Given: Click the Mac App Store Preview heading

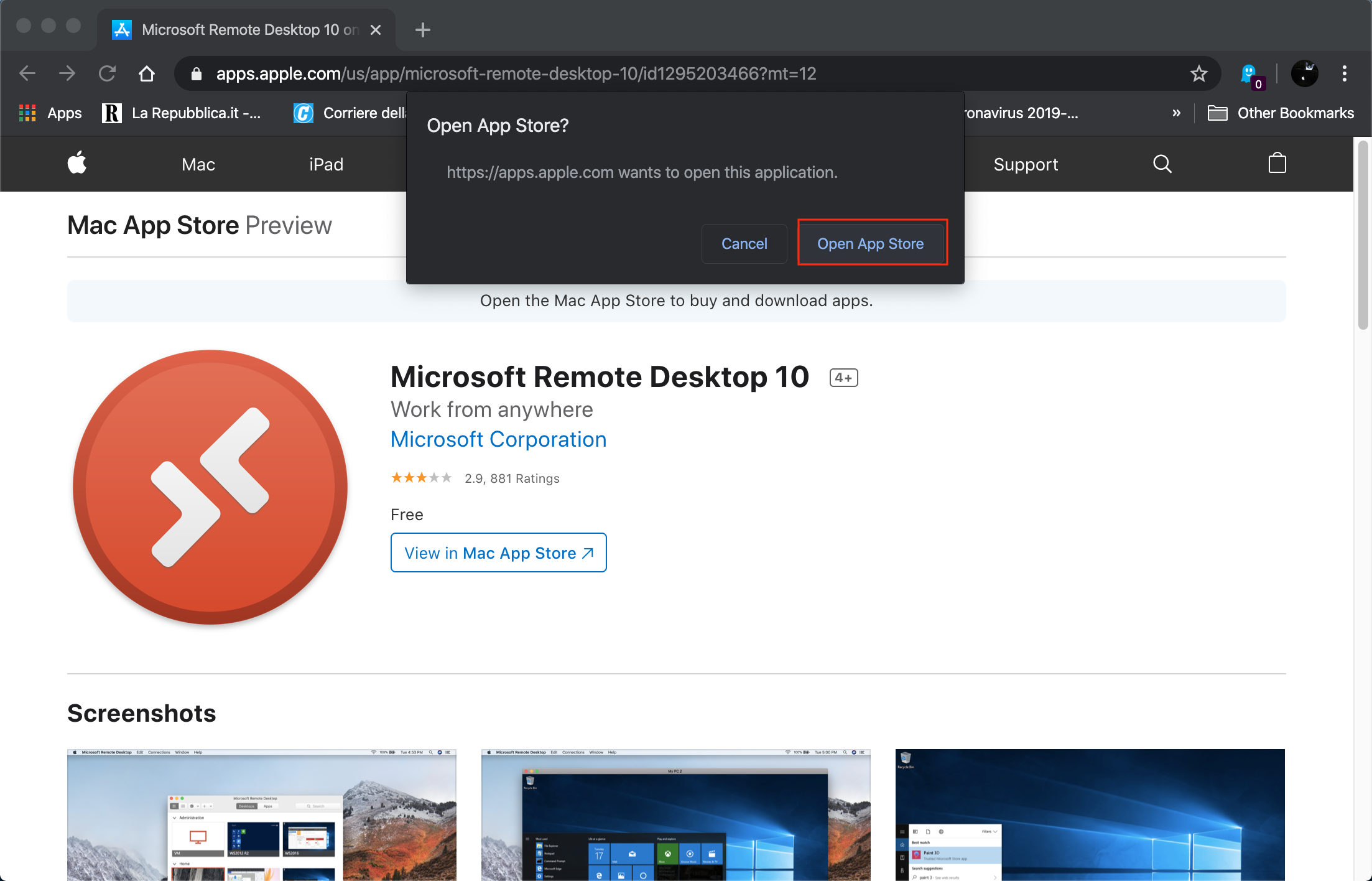Looking at the screenshot, I should click(x=200, y=225).
